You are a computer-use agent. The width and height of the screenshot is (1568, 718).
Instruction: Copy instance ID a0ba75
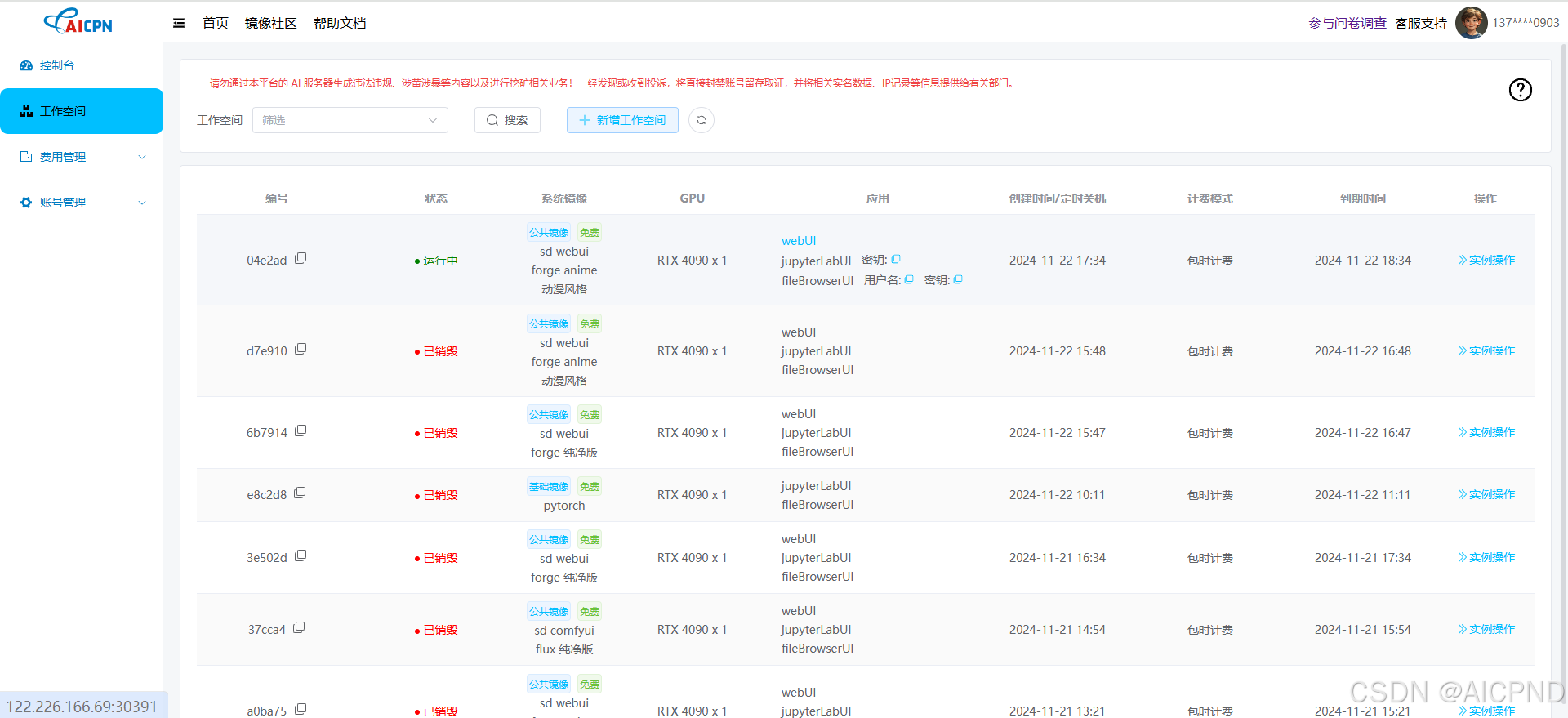[301, 709]
